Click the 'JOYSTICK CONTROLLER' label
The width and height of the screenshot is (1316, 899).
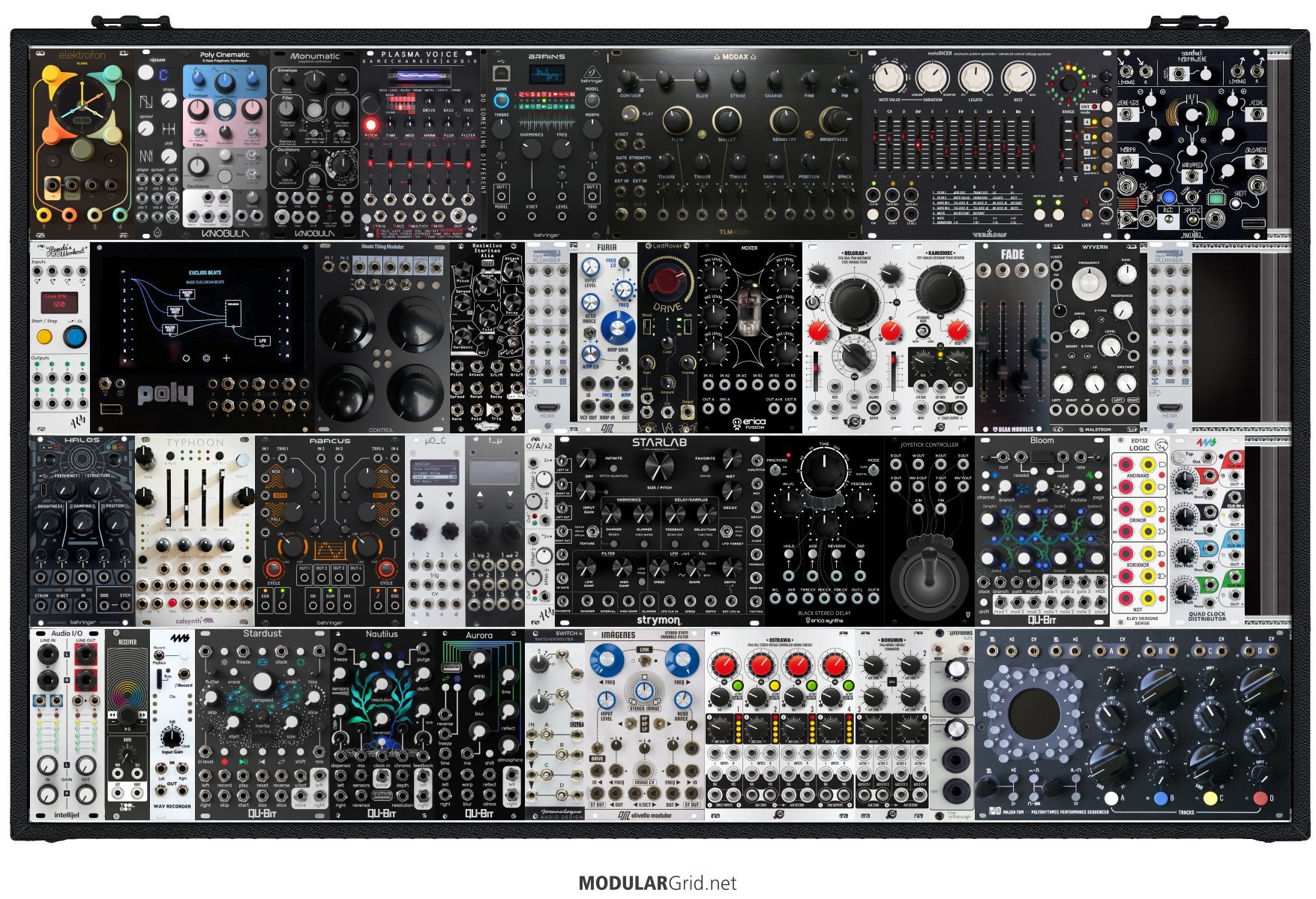[x=929, y=445]
